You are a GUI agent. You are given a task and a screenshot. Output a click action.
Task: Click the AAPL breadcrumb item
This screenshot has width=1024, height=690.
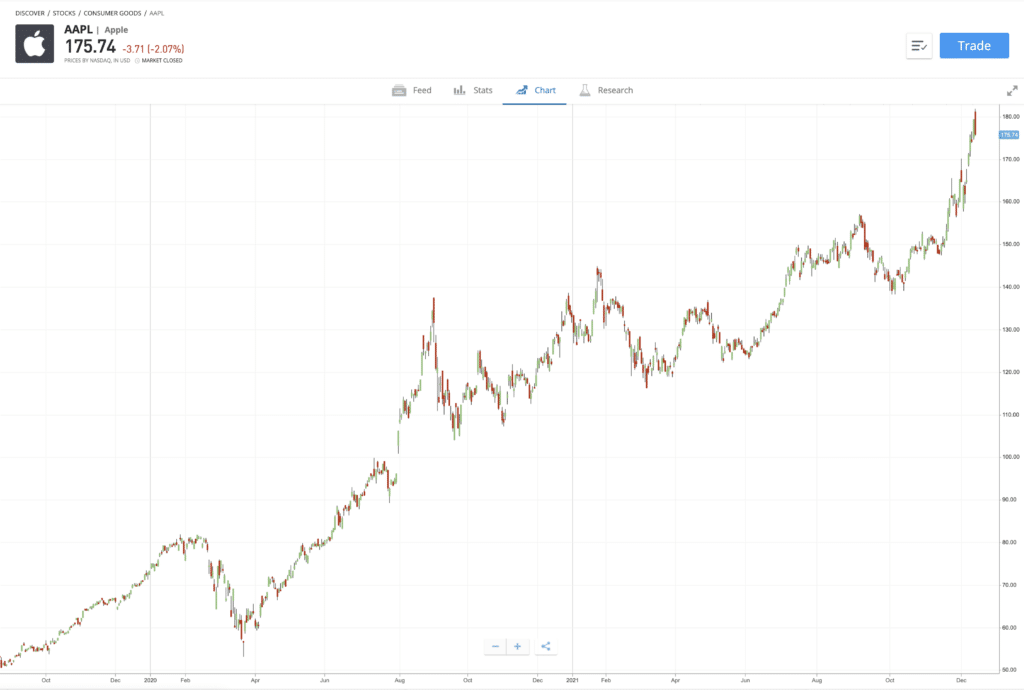coord(157,13)
